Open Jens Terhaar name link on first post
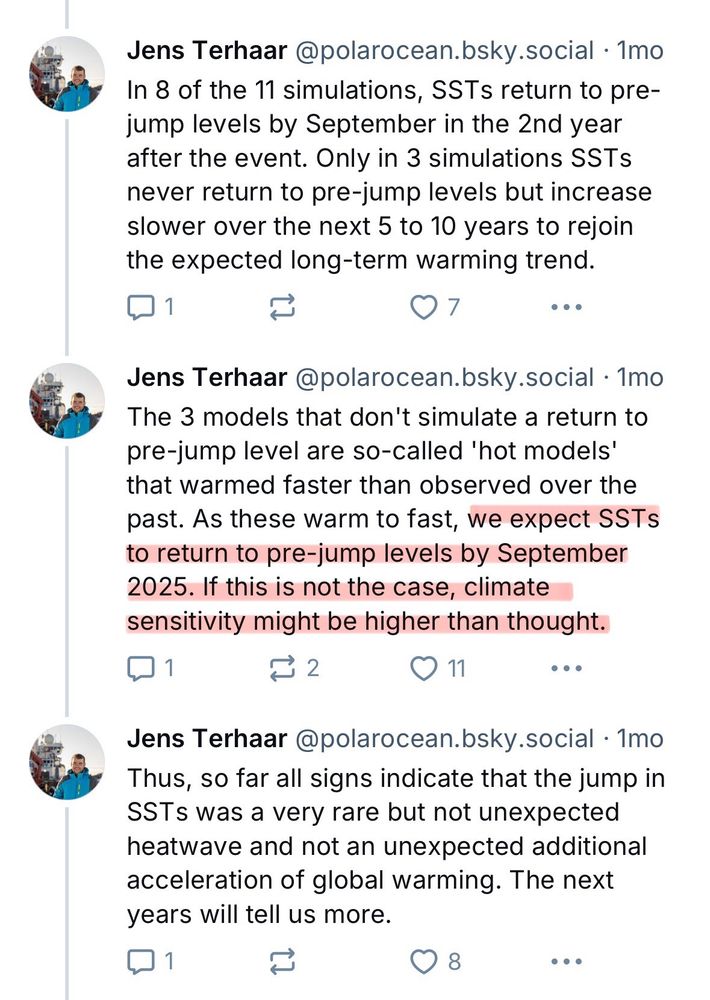710x1000 pixels. point(207,50)
